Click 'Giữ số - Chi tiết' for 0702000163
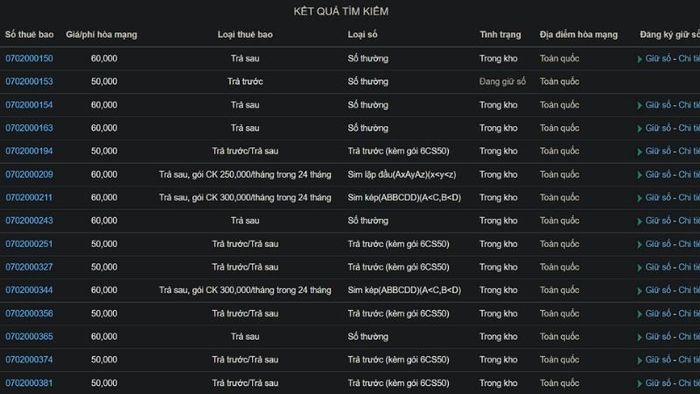700x394 pixels. tap(672, 128)
